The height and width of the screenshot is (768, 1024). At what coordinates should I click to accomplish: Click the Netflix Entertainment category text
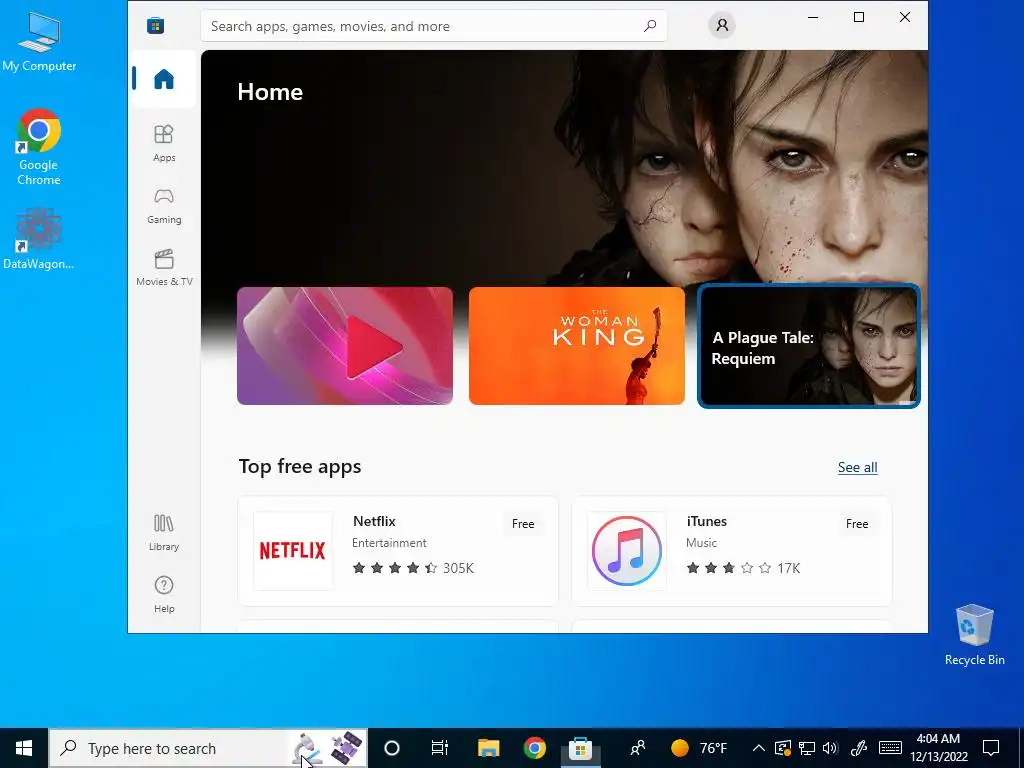[x=389, y=543]
